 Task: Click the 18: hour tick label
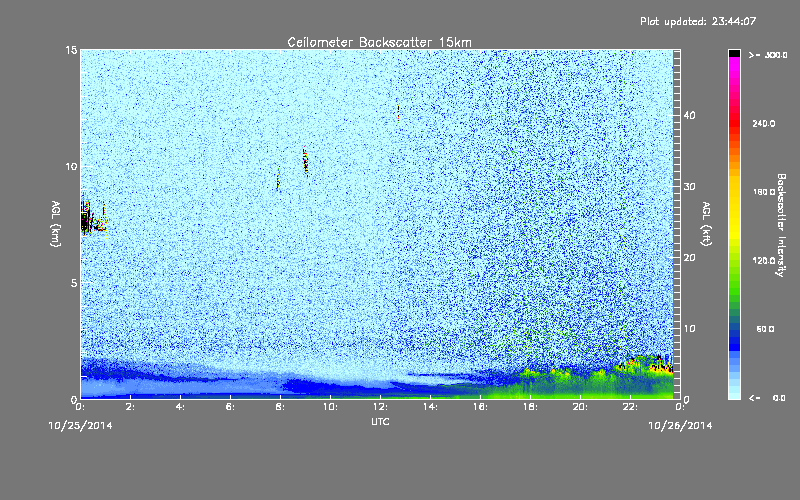(530, 407)
